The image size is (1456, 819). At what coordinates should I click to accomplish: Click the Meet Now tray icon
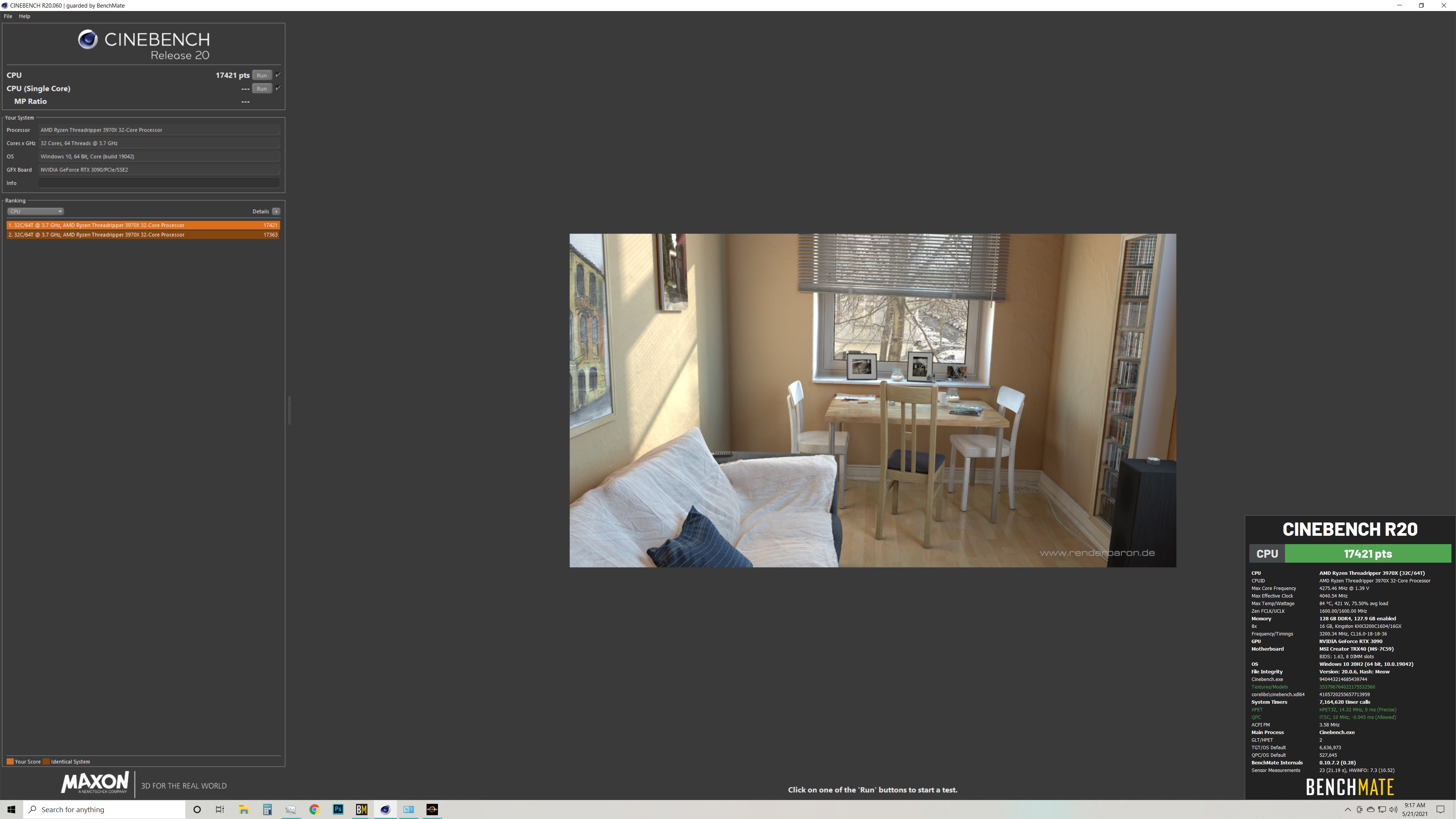[x=1359, y=810]
